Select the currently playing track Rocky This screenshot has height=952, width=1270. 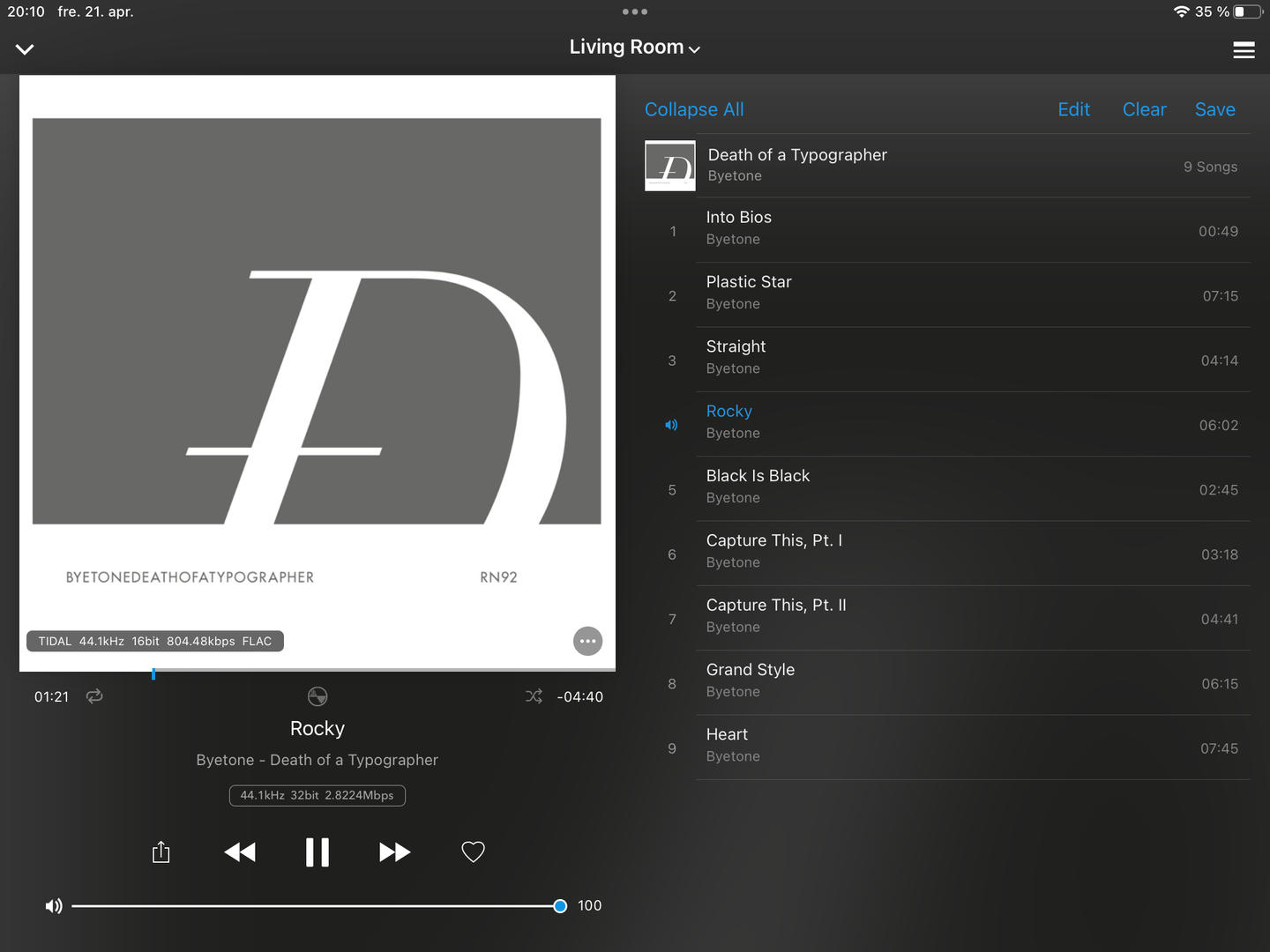coord(947,424)
